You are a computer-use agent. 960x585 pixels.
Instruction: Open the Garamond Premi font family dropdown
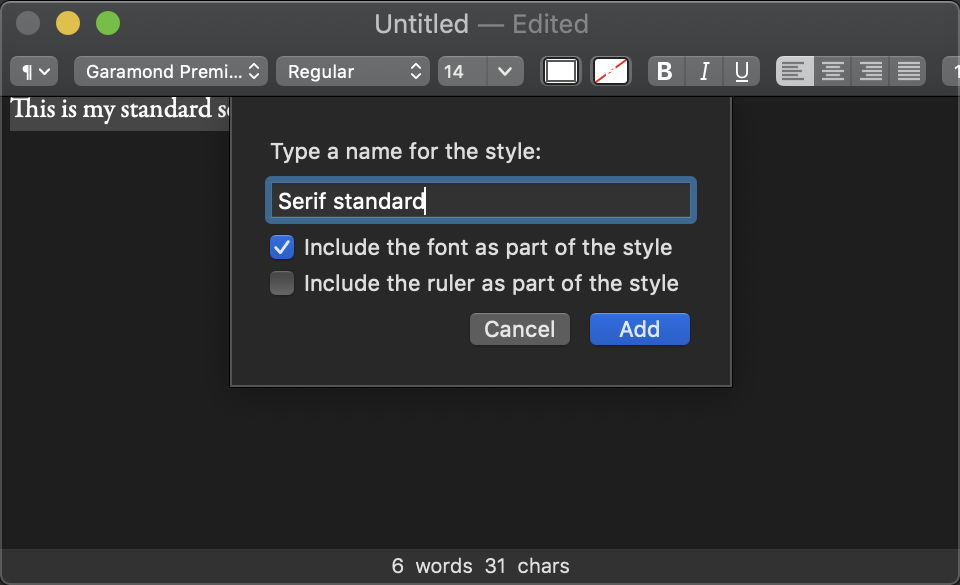(170, 71)
